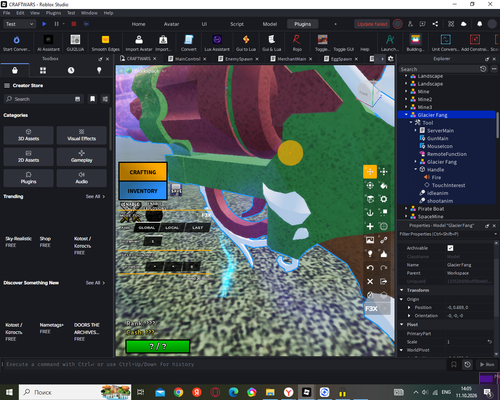Expand the ServerMain script node
This screenshot has height=400, width=500.
tap(416, 130)
